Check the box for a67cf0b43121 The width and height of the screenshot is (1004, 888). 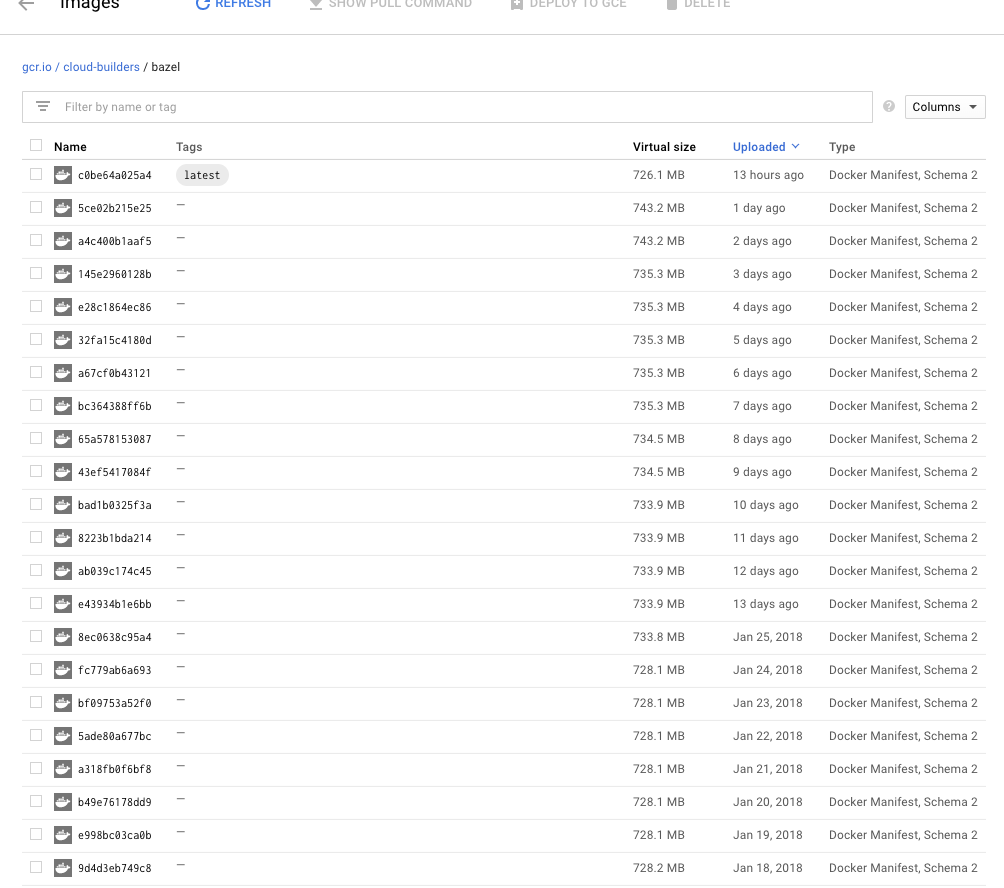coord(36,372)
